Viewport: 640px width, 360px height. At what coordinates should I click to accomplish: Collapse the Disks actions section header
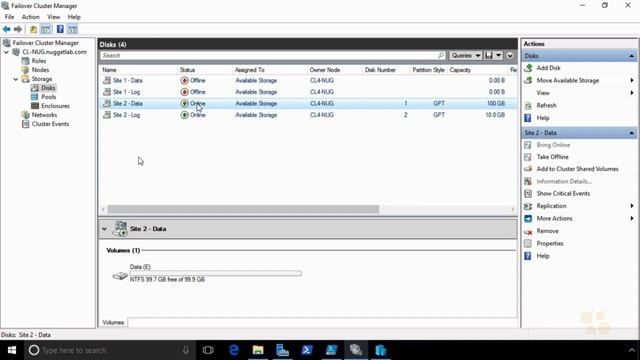pyautogui.click(x=631, y=56)
